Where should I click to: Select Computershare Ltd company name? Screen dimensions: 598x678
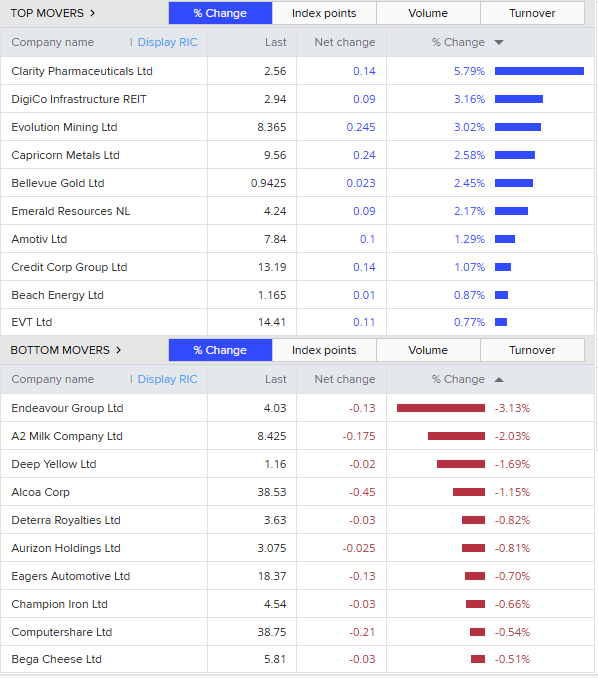tap(62, 632)
